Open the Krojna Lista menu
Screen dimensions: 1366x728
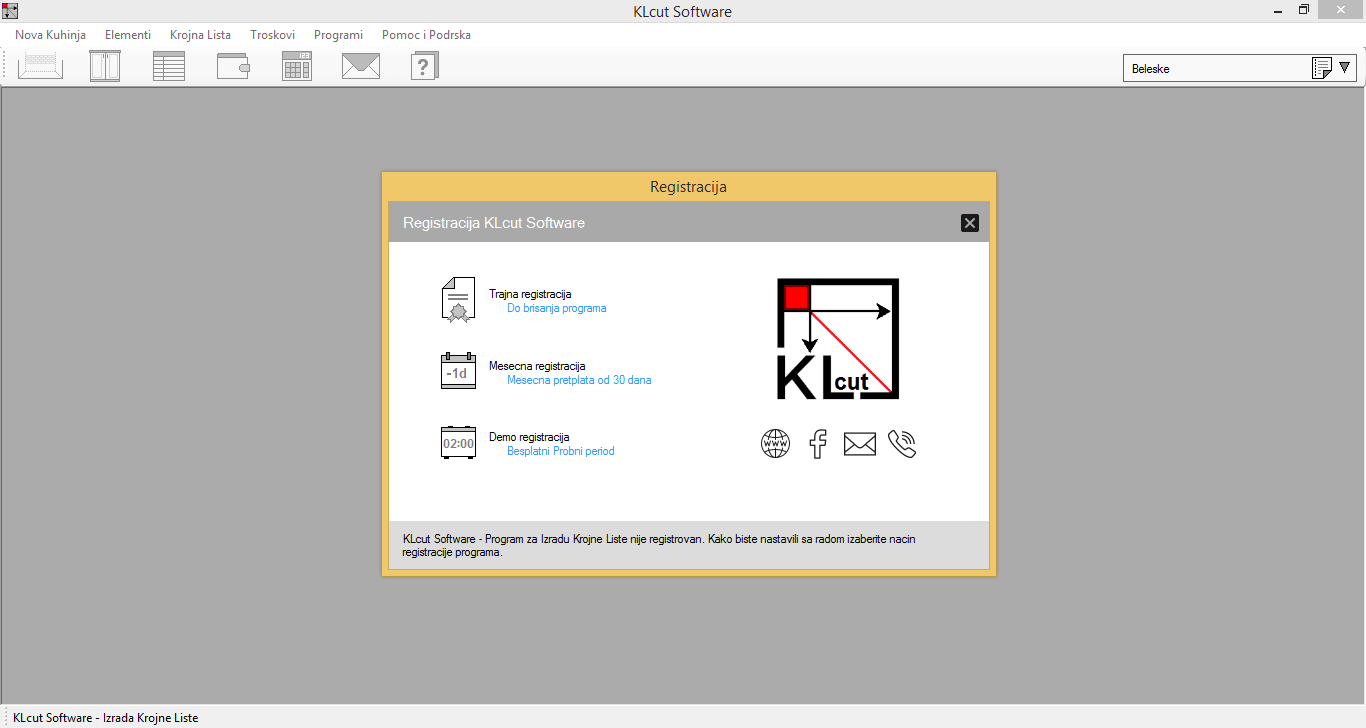200,35
